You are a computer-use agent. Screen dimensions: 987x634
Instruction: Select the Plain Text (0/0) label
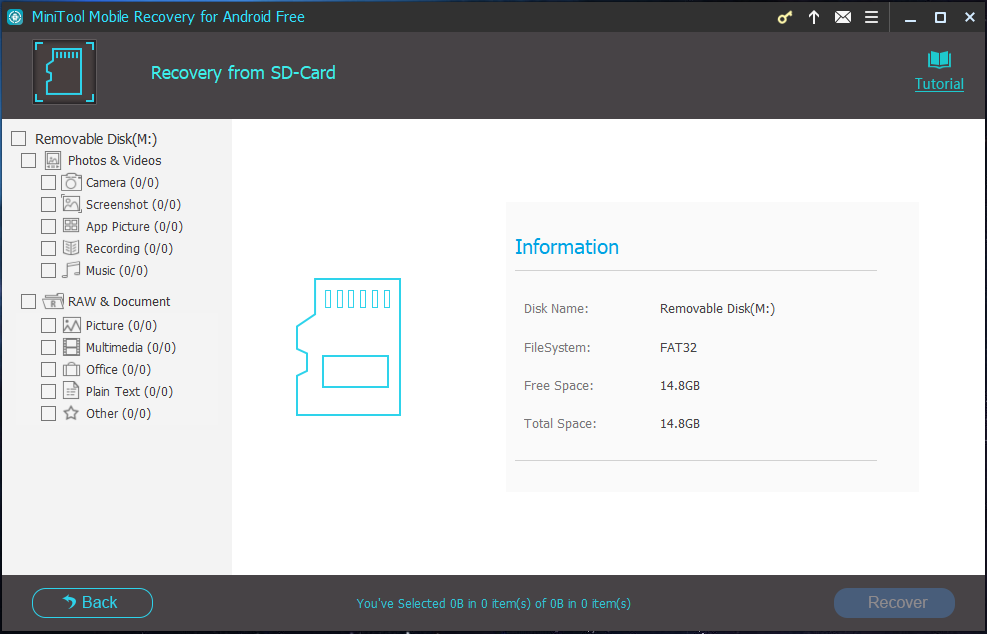tap(129, 391)
